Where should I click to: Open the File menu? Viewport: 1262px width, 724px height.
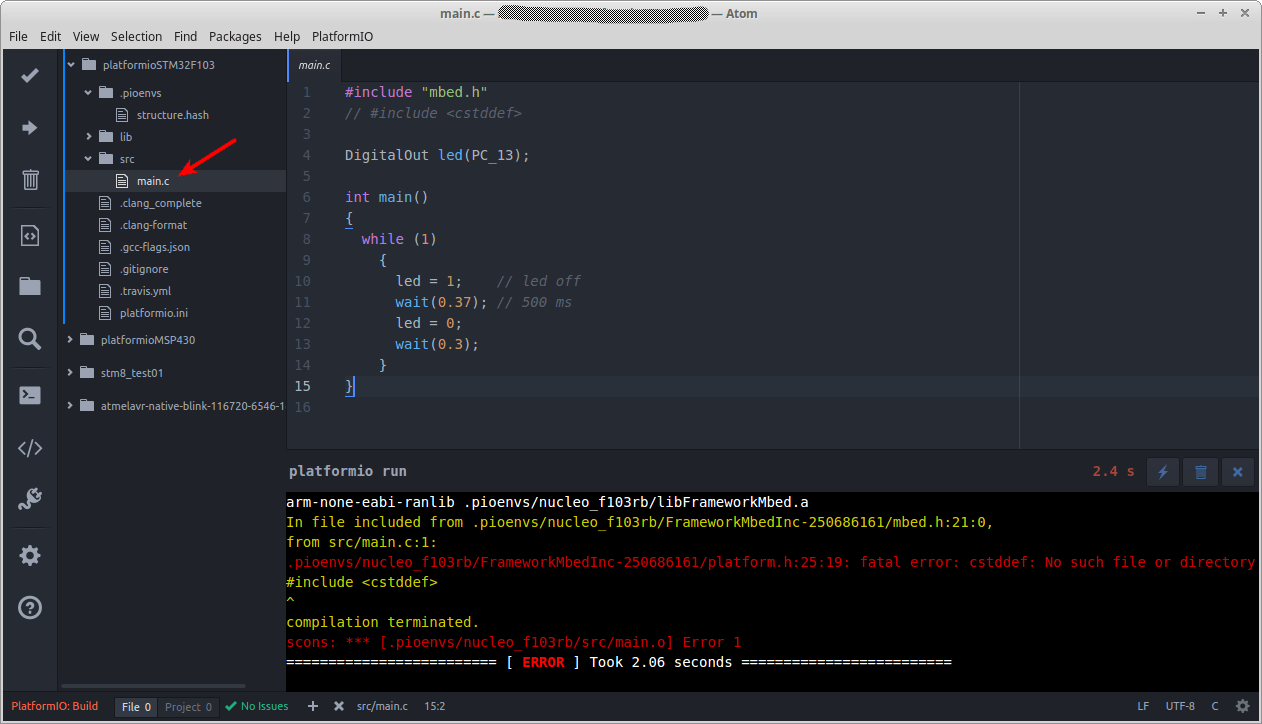point(18,36)
